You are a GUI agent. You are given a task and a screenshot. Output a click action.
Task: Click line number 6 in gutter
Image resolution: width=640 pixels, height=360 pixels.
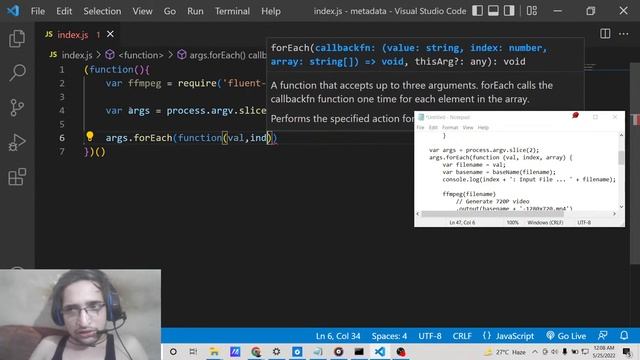pos(62,138)
